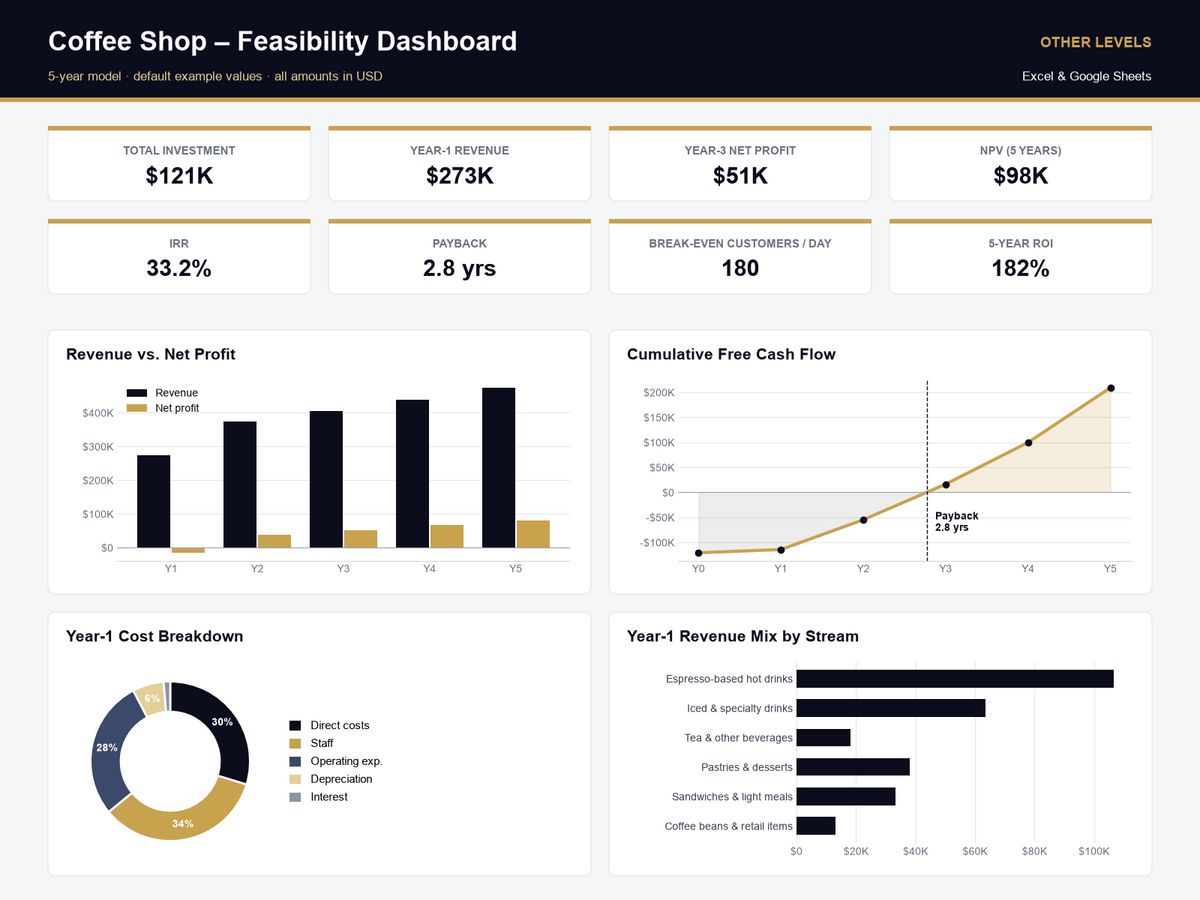Viewport: 1200px width, 900px height.
Task: Click the Payback 2.8 yrs value
Action: pos(459,268)
